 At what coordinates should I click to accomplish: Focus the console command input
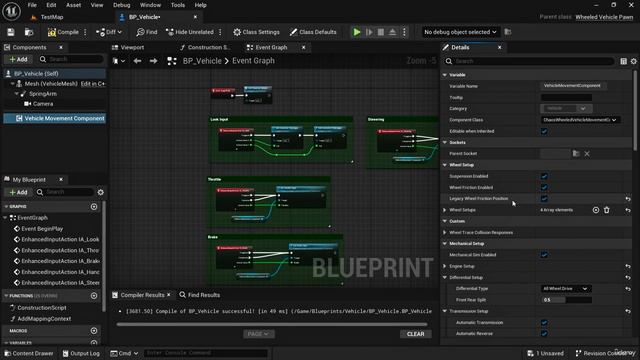[x=206, y=353]
